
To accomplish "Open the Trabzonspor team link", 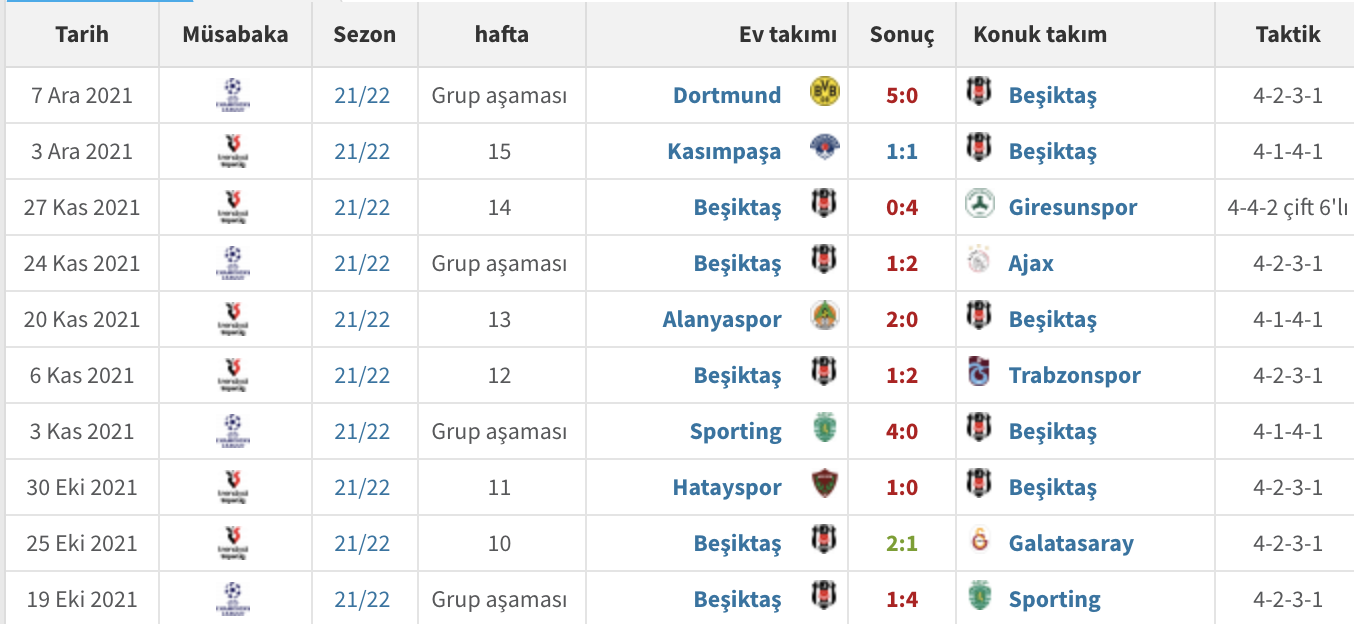I will tap(1074, 376).
